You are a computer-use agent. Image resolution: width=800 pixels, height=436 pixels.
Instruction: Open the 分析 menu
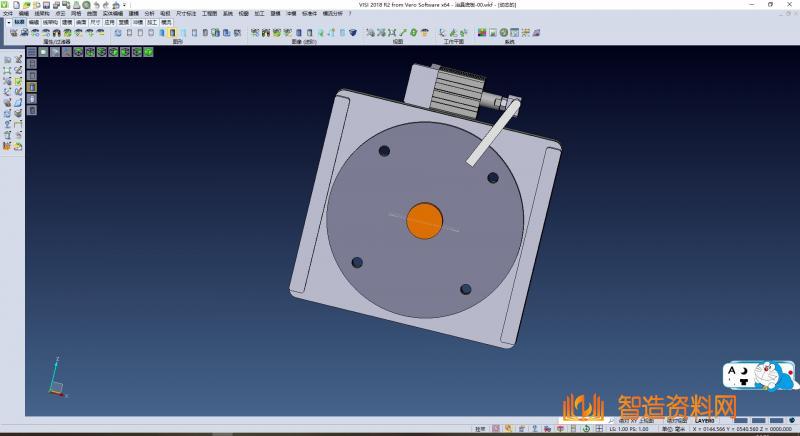(x=149, y=13)
